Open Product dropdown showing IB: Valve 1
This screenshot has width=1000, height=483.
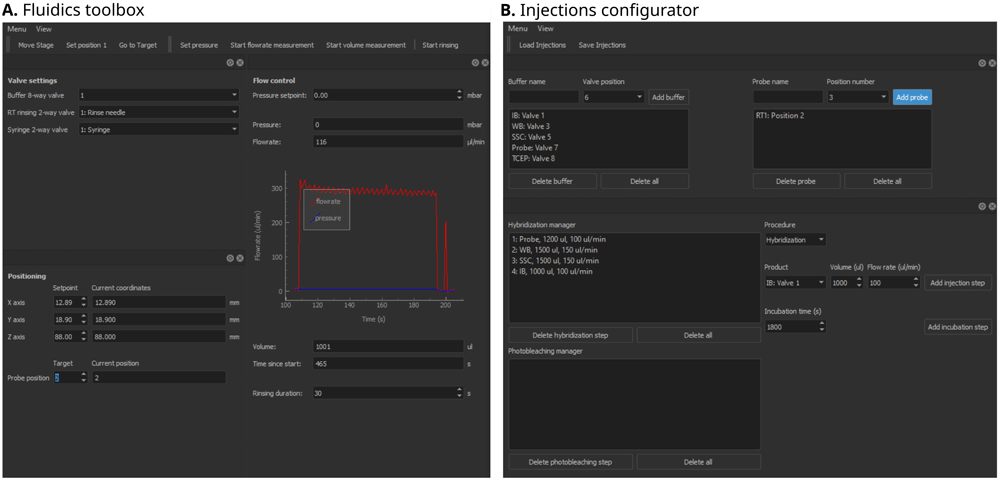coord(795,283)
